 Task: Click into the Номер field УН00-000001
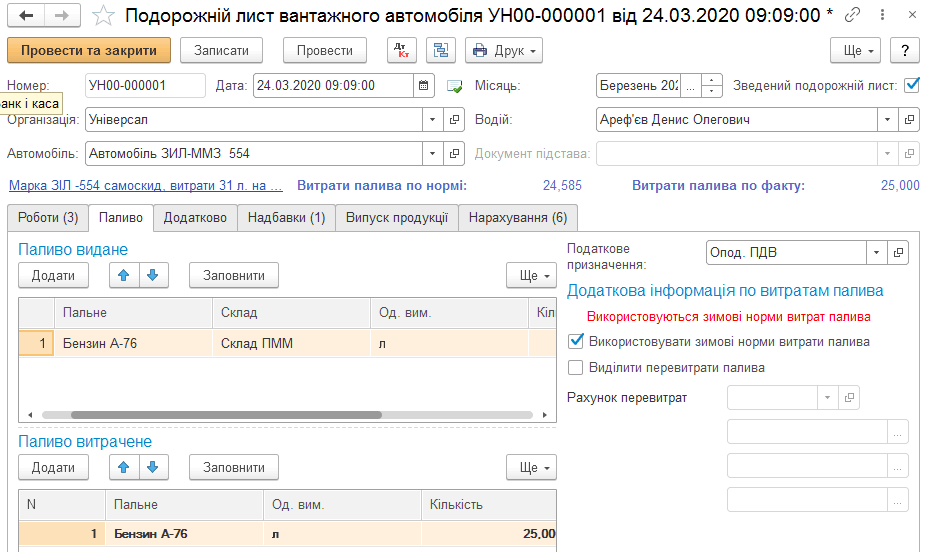[145, 86]
